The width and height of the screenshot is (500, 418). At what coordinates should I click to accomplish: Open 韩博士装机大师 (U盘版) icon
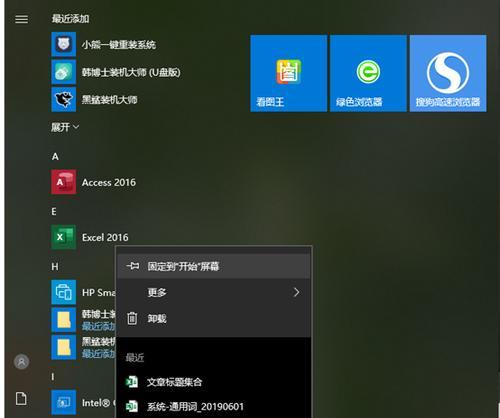coord(64,72)
